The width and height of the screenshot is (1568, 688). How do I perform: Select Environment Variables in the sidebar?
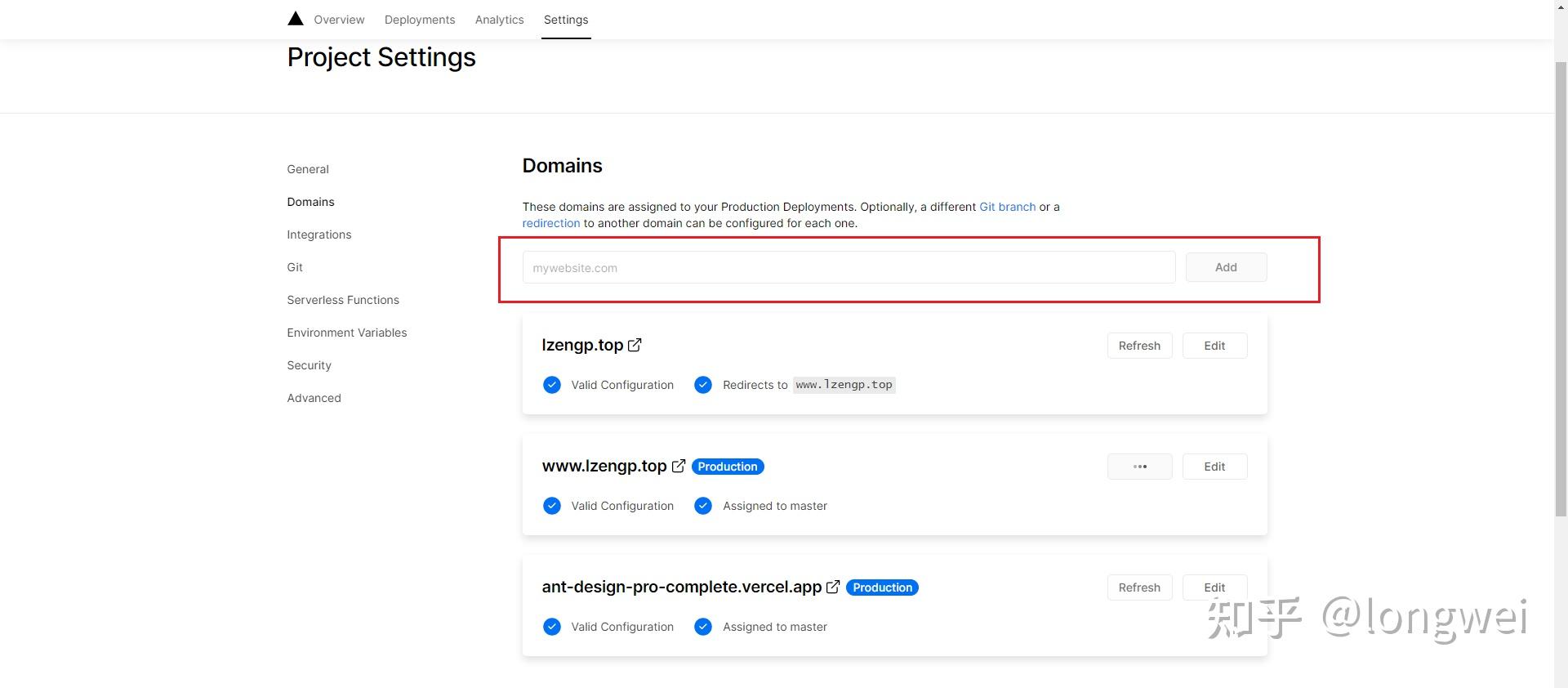tap(347, 333)
